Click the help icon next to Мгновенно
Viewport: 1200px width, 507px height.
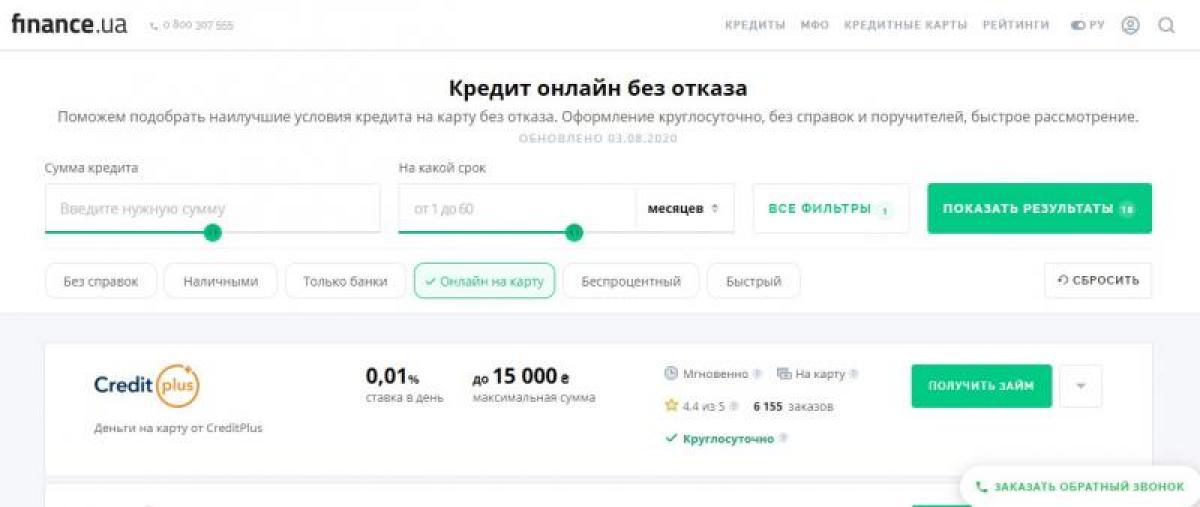click(757, 374)
